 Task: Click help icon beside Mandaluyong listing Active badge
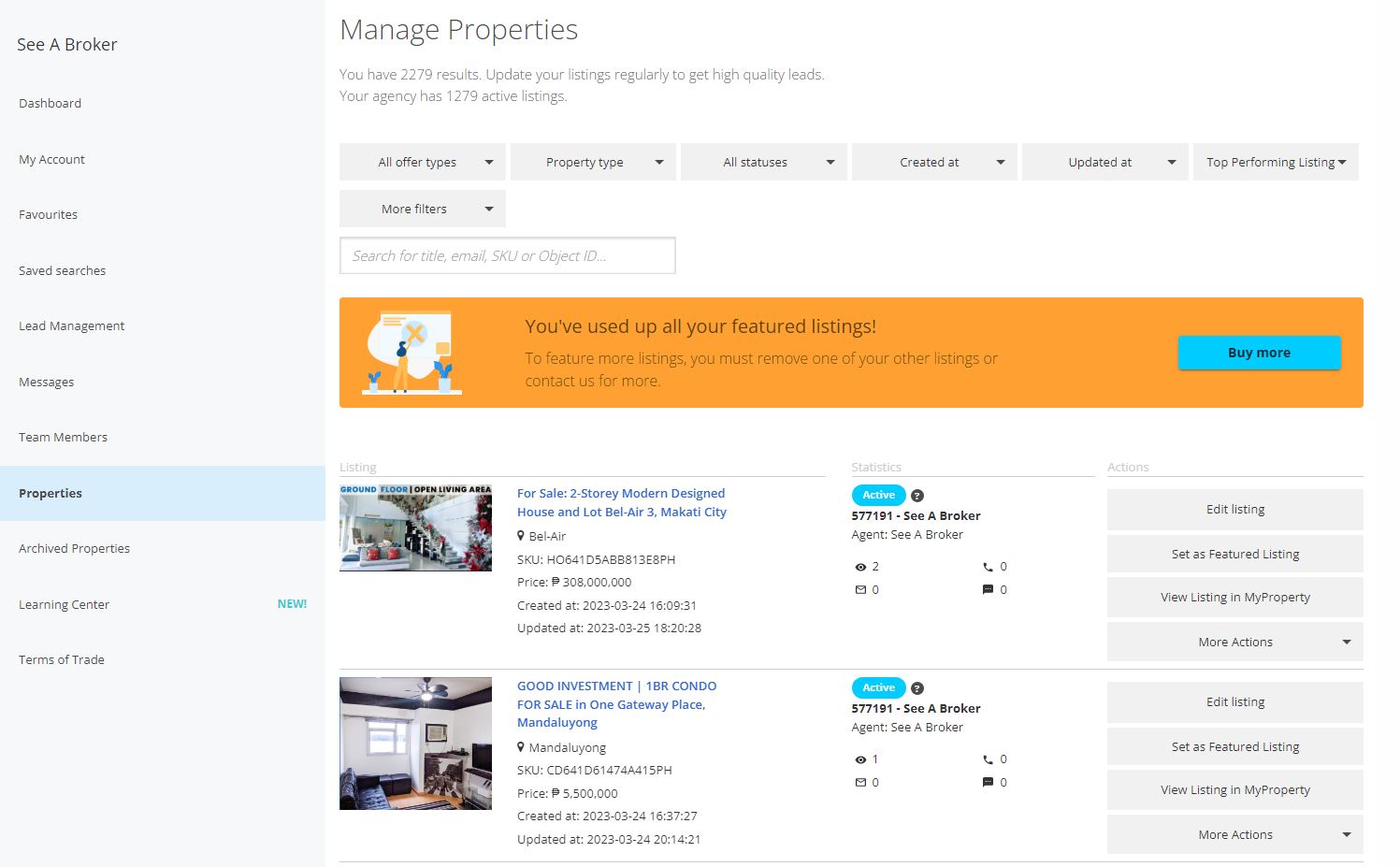click(x=917, y=688)
